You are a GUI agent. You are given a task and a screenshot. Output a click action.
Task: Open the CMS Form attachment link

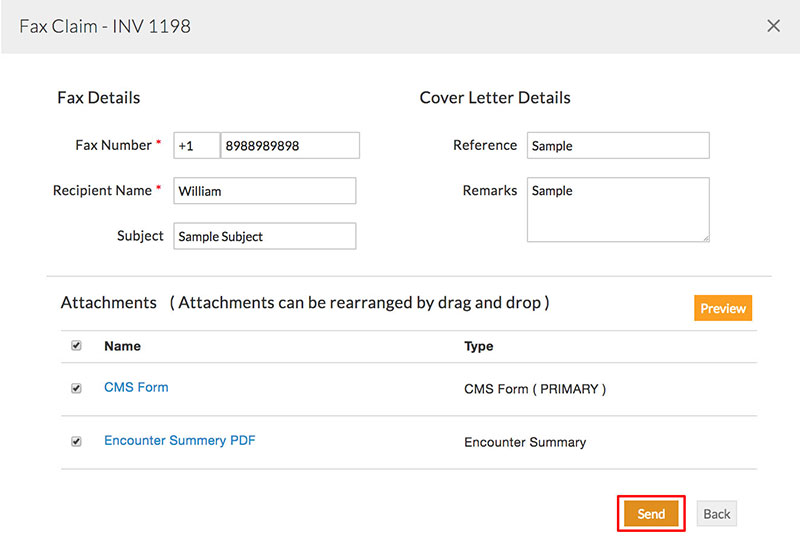click(x=136, y=387)
